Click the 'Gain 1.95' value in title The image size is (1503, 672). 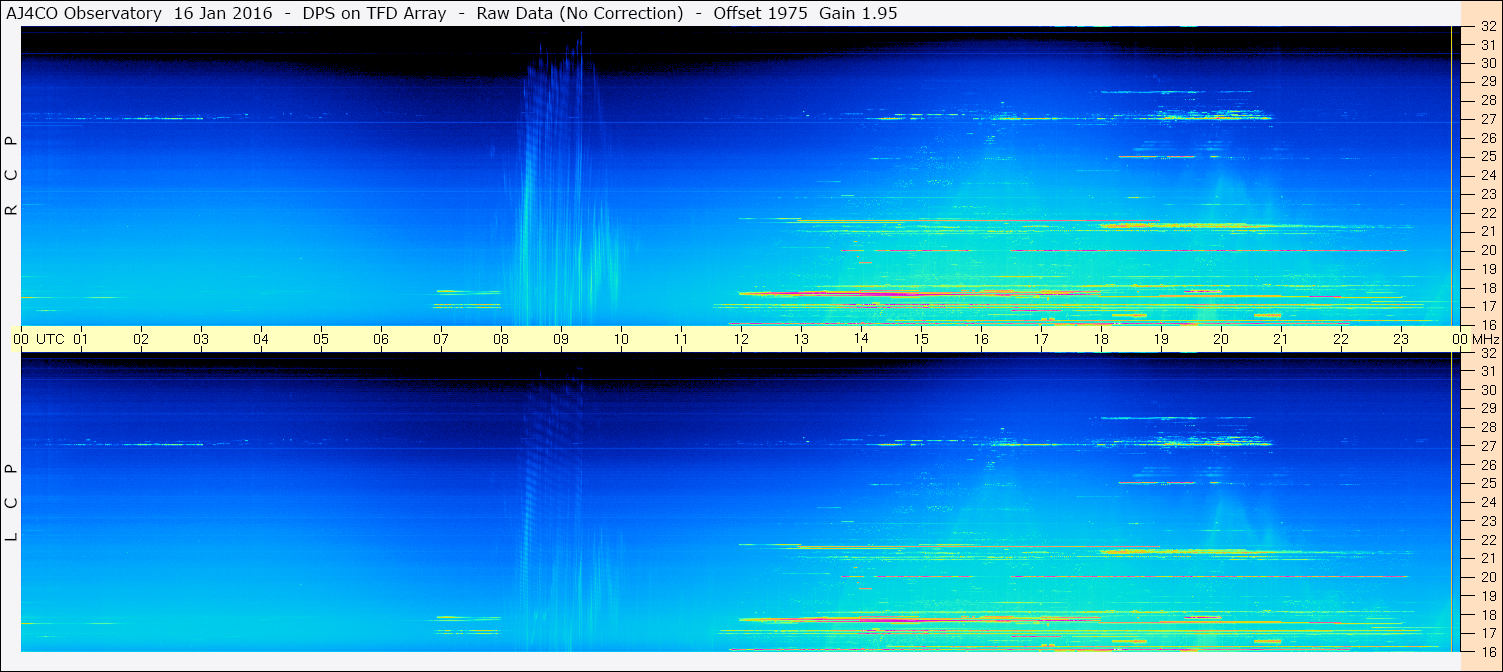[x=858, y=13]
